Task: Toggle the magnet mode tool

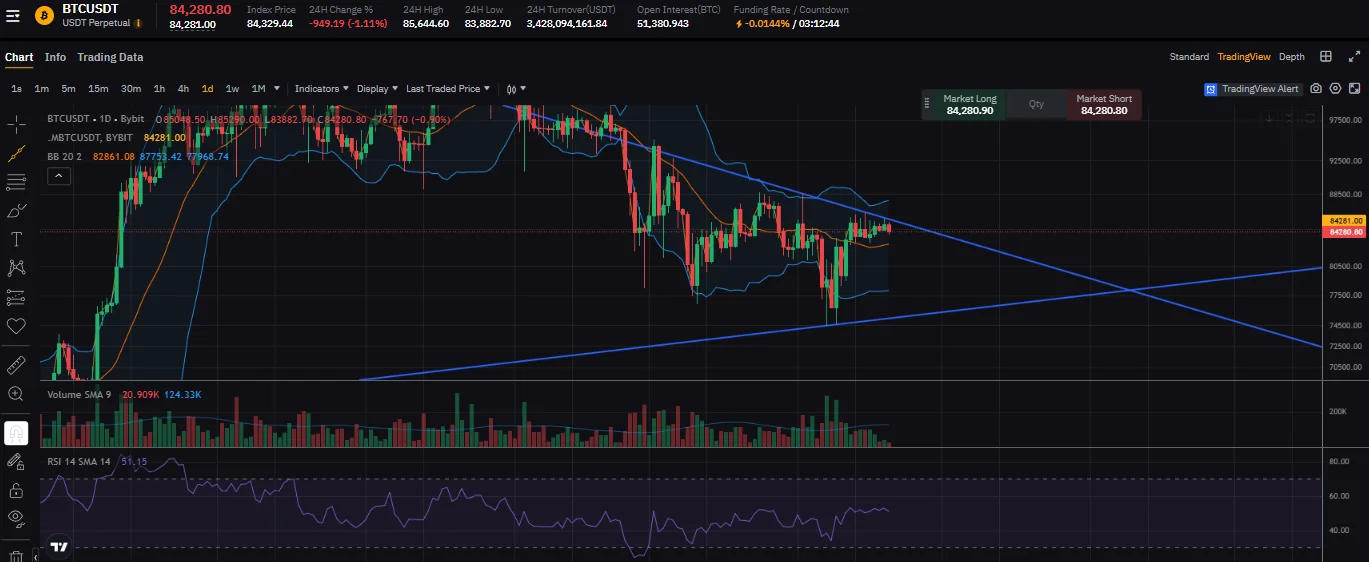Action: 16,433
